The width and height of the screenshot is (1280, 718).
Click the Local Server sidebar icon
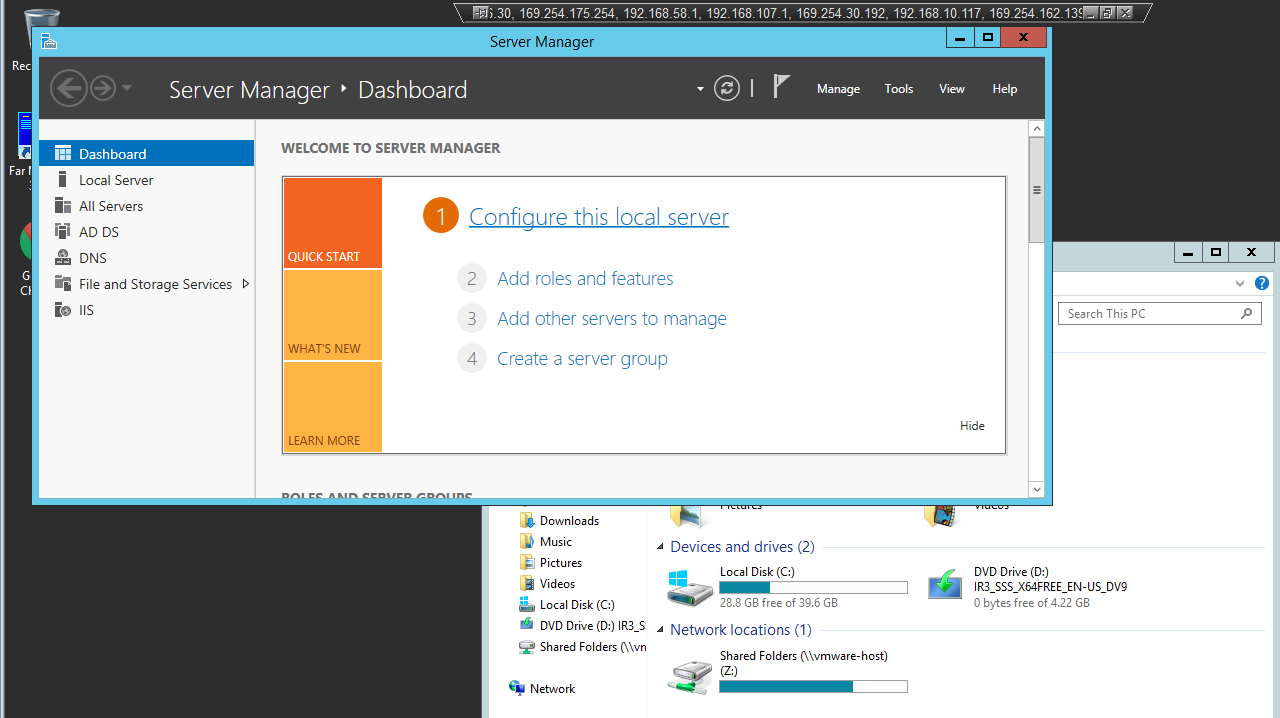(x=63, y=180)
